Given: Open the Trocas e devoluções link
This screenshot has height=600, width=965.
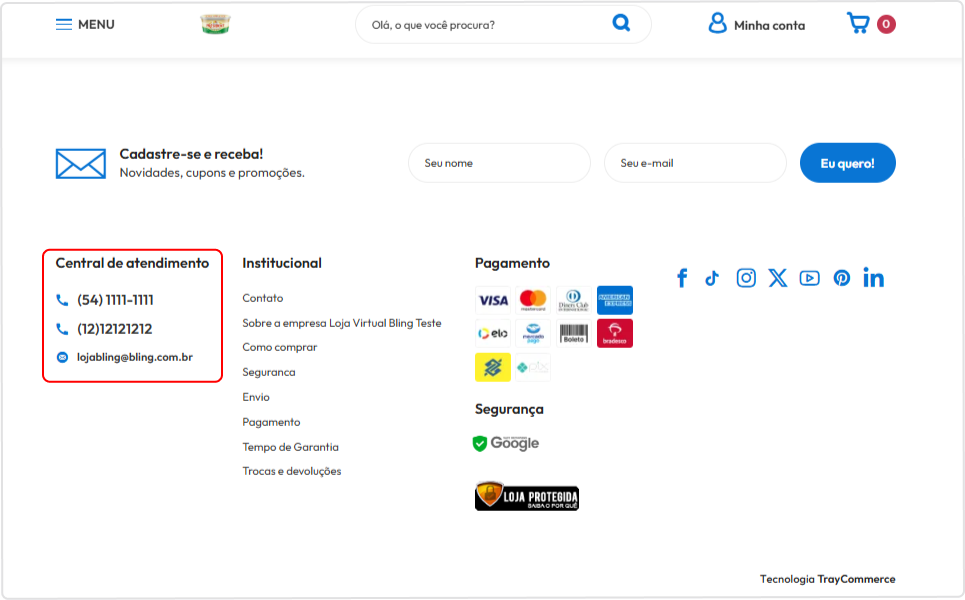Looking at the screenshot, I should pyautogui.click(x=292, y=471).
